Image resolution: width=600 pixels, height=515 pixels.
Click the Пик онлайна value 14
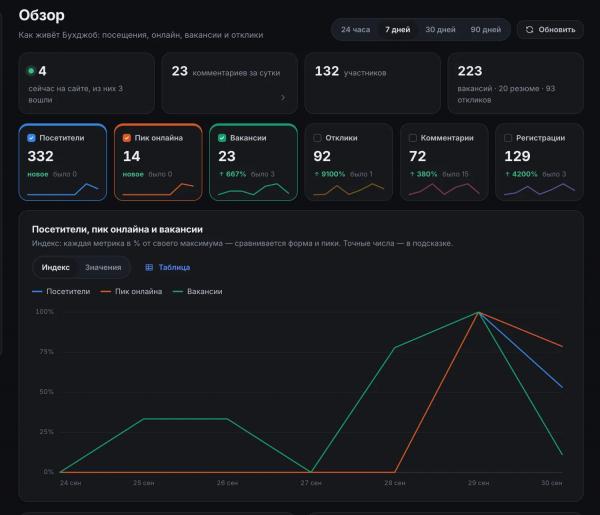pyautogui.click(x=132, y=156)
